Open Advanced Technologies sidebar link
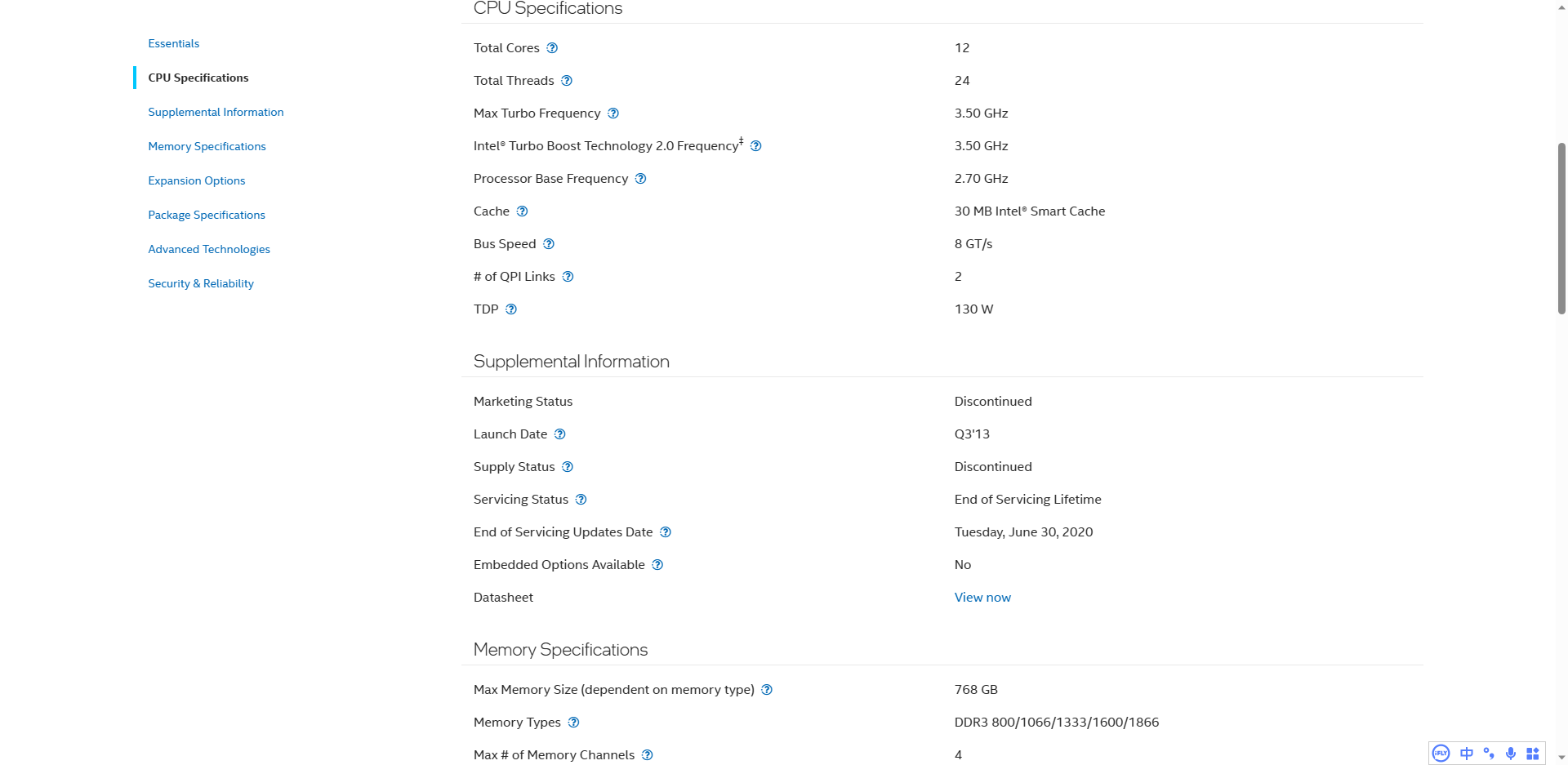This screenshot has height=765, width=1568. [x=208, y=249]
